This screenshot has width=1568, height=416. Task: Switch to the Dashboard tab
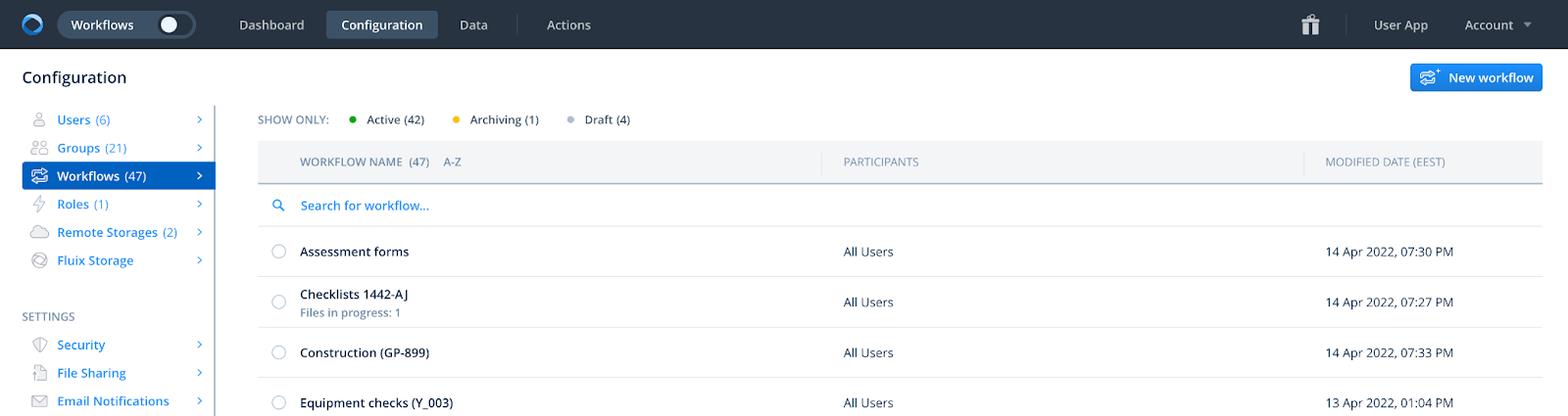(271, 25)
